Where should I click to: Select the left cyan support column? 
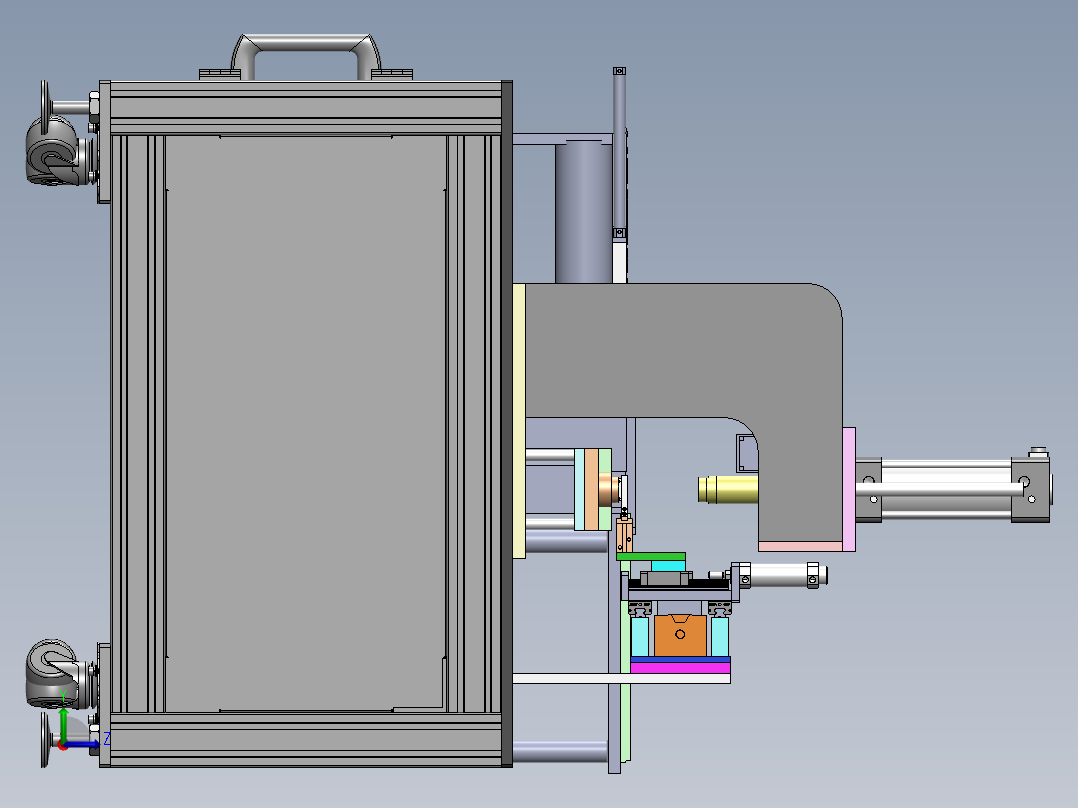click(x=639, y=636)
